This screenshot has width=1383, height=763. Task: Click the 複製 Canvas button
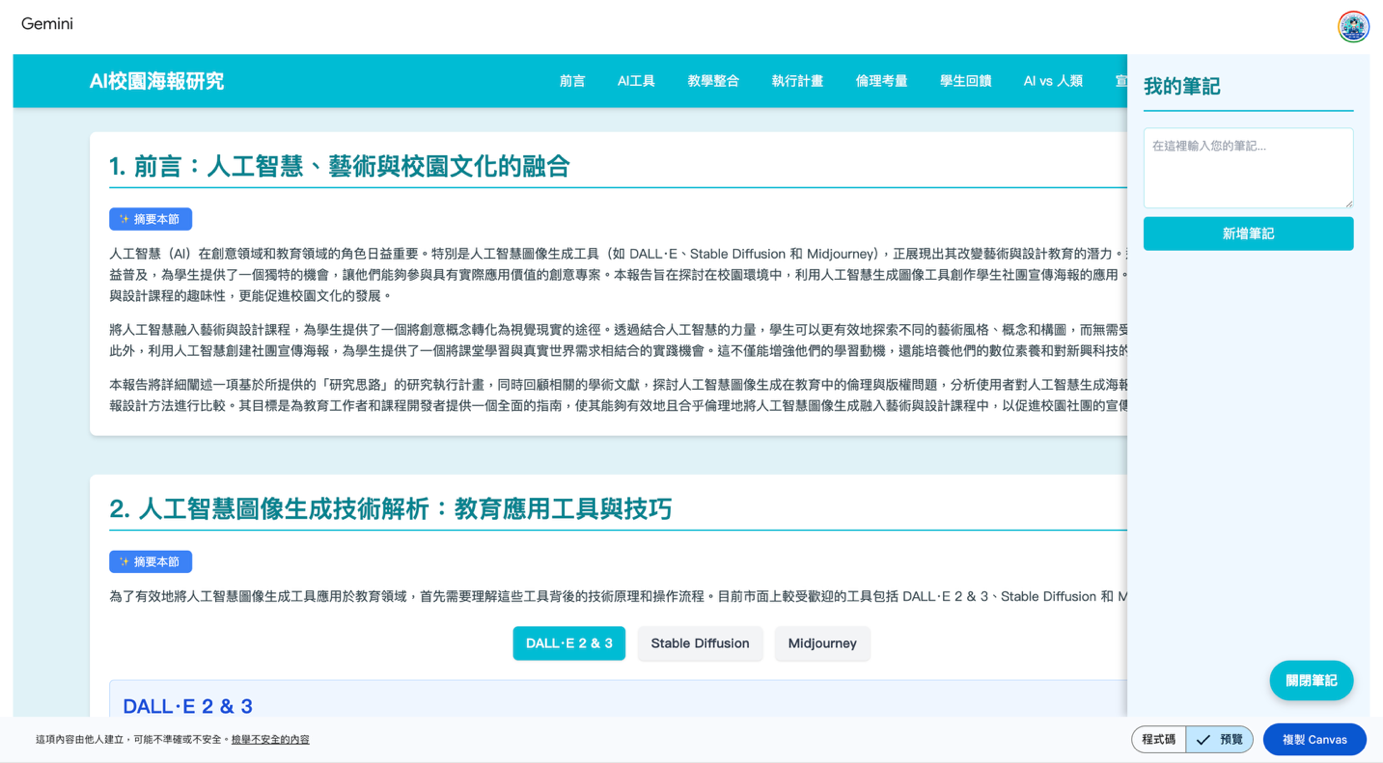[x=1314, y=740]
